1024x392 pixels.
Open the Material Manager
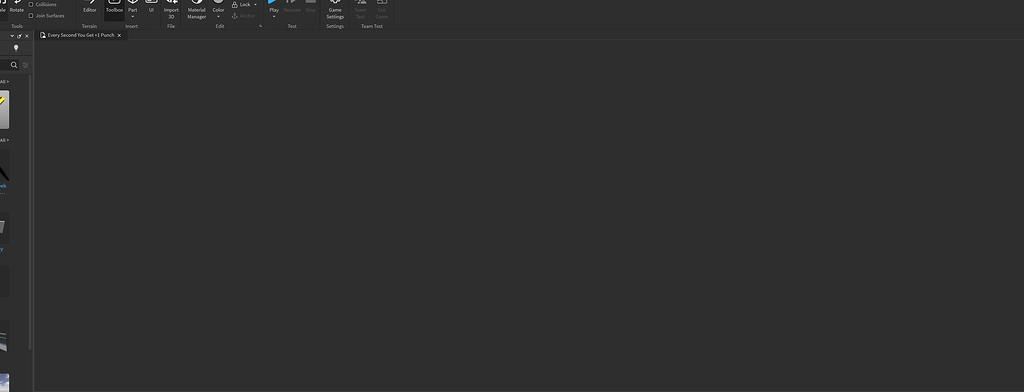(197, 10)
